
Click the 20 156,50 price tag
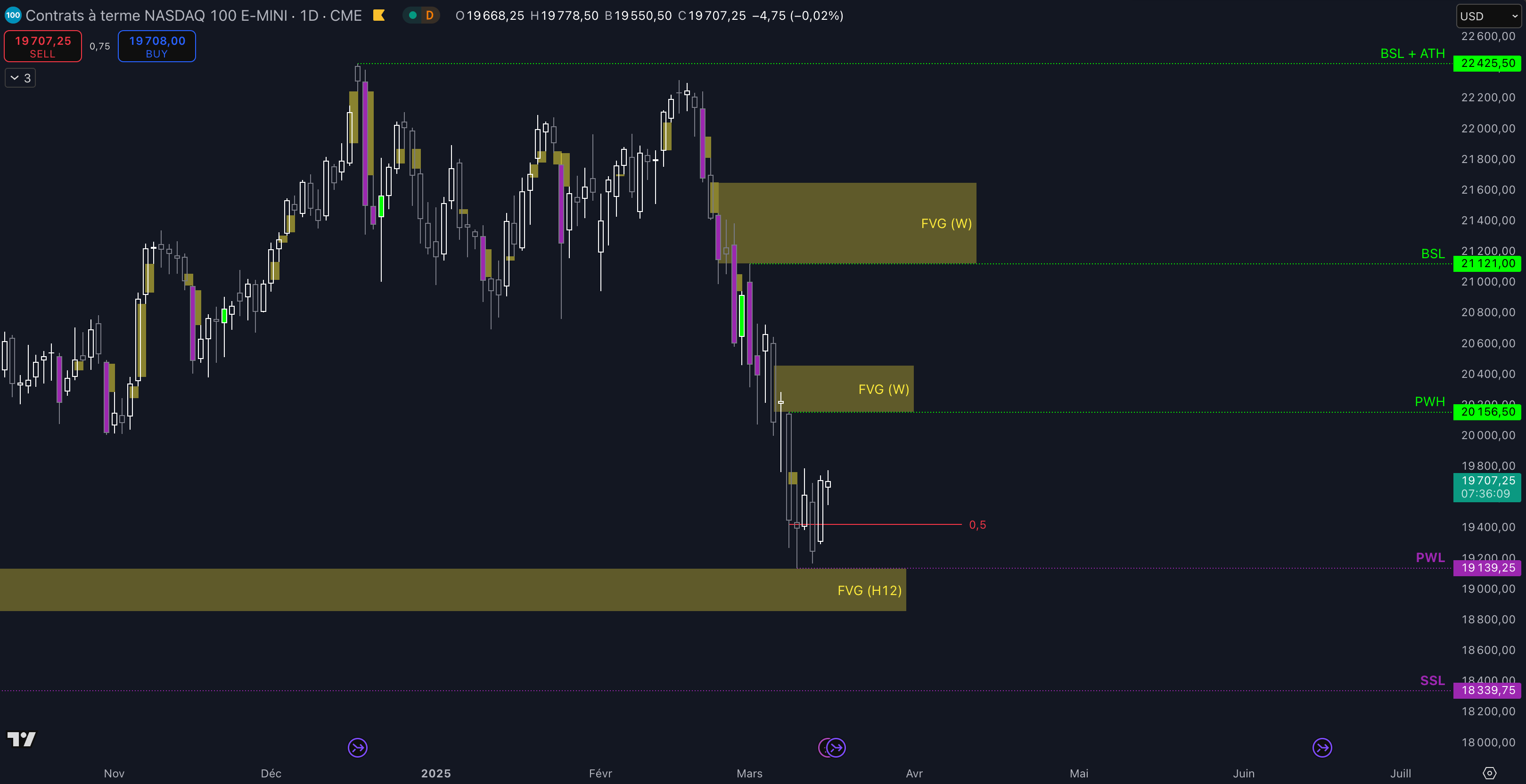tap(1487, 411)
